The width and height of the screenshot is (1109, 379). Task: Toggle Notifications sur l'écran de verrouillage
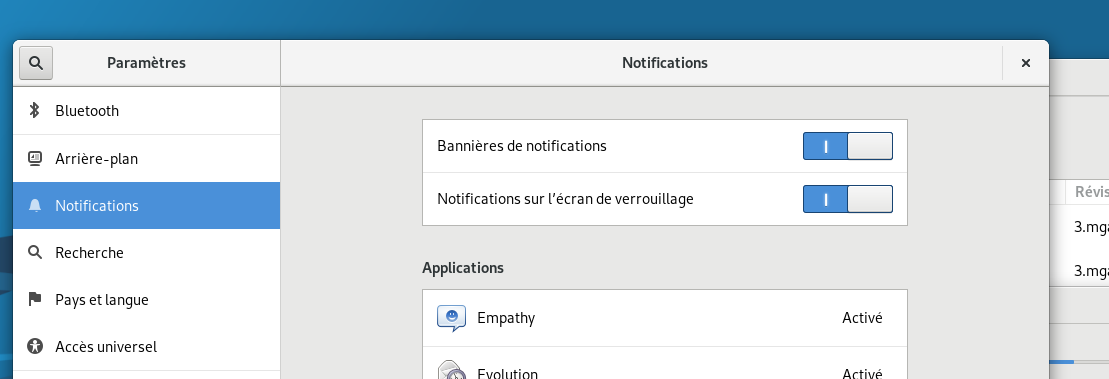pyautogui.click(x=847, y=199)
